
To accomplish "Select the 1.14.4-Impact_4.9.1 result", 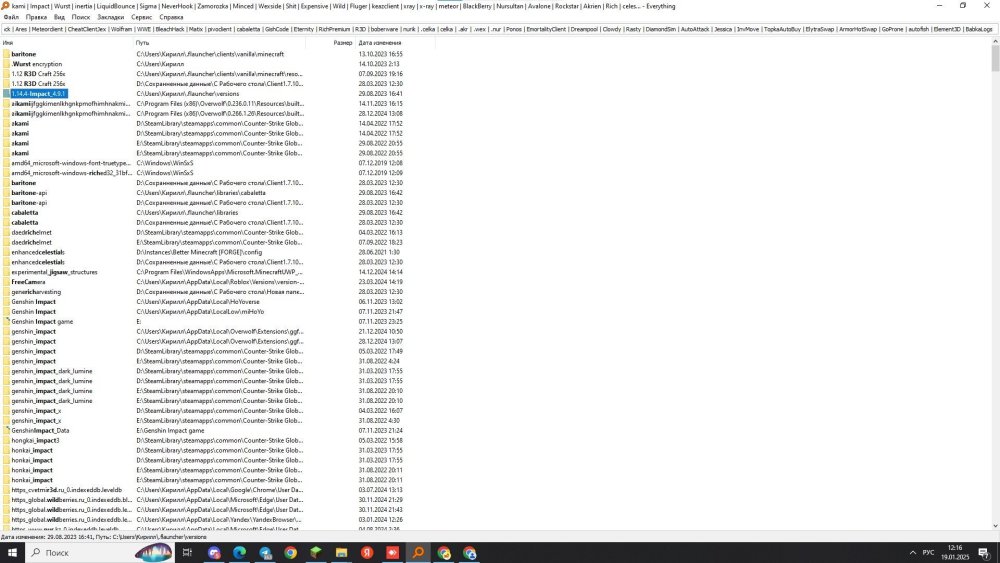I will pyautogui.click(x=39, y=94).
